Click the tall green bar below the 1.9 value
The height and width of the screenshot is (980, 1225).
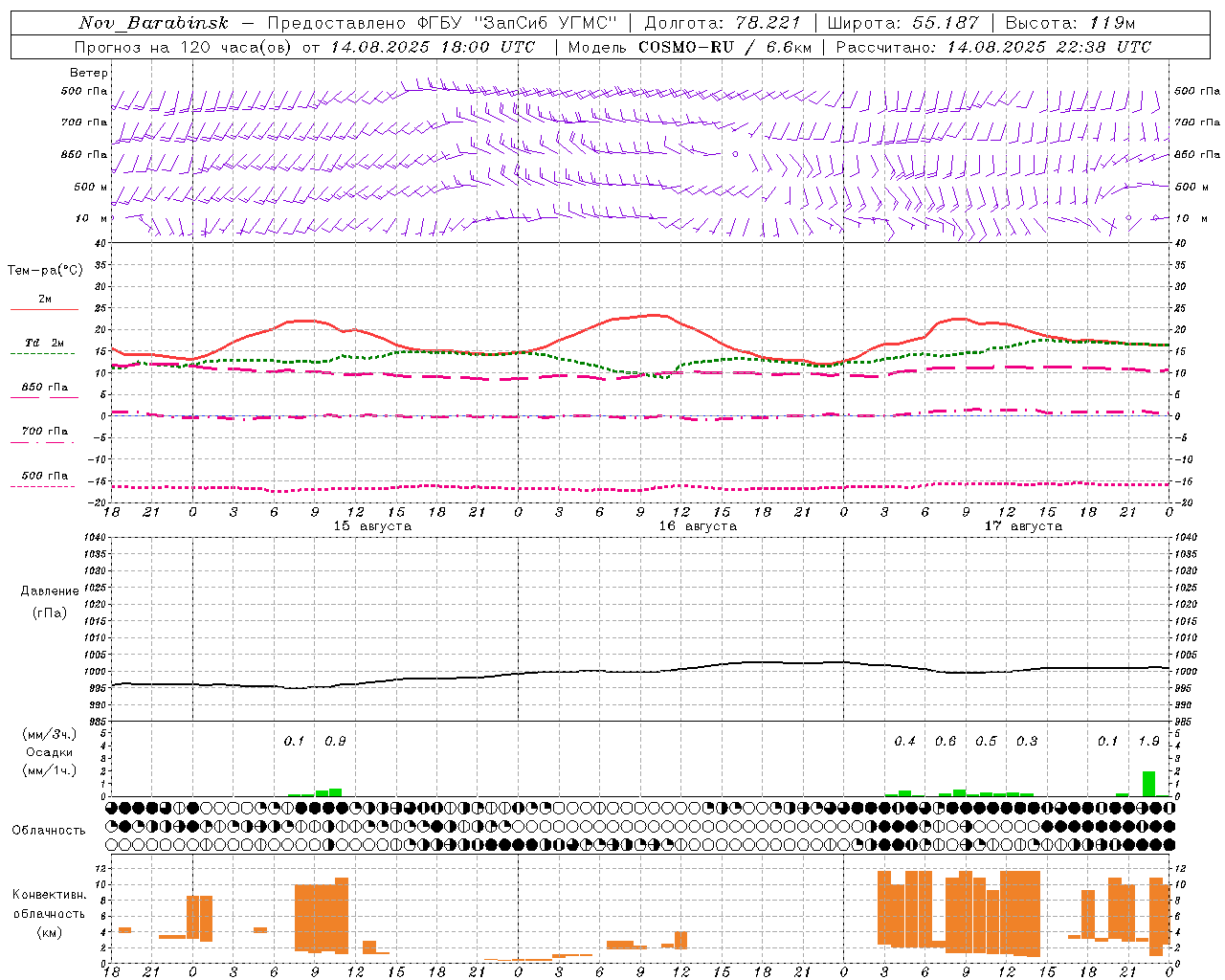(1148, 784)
